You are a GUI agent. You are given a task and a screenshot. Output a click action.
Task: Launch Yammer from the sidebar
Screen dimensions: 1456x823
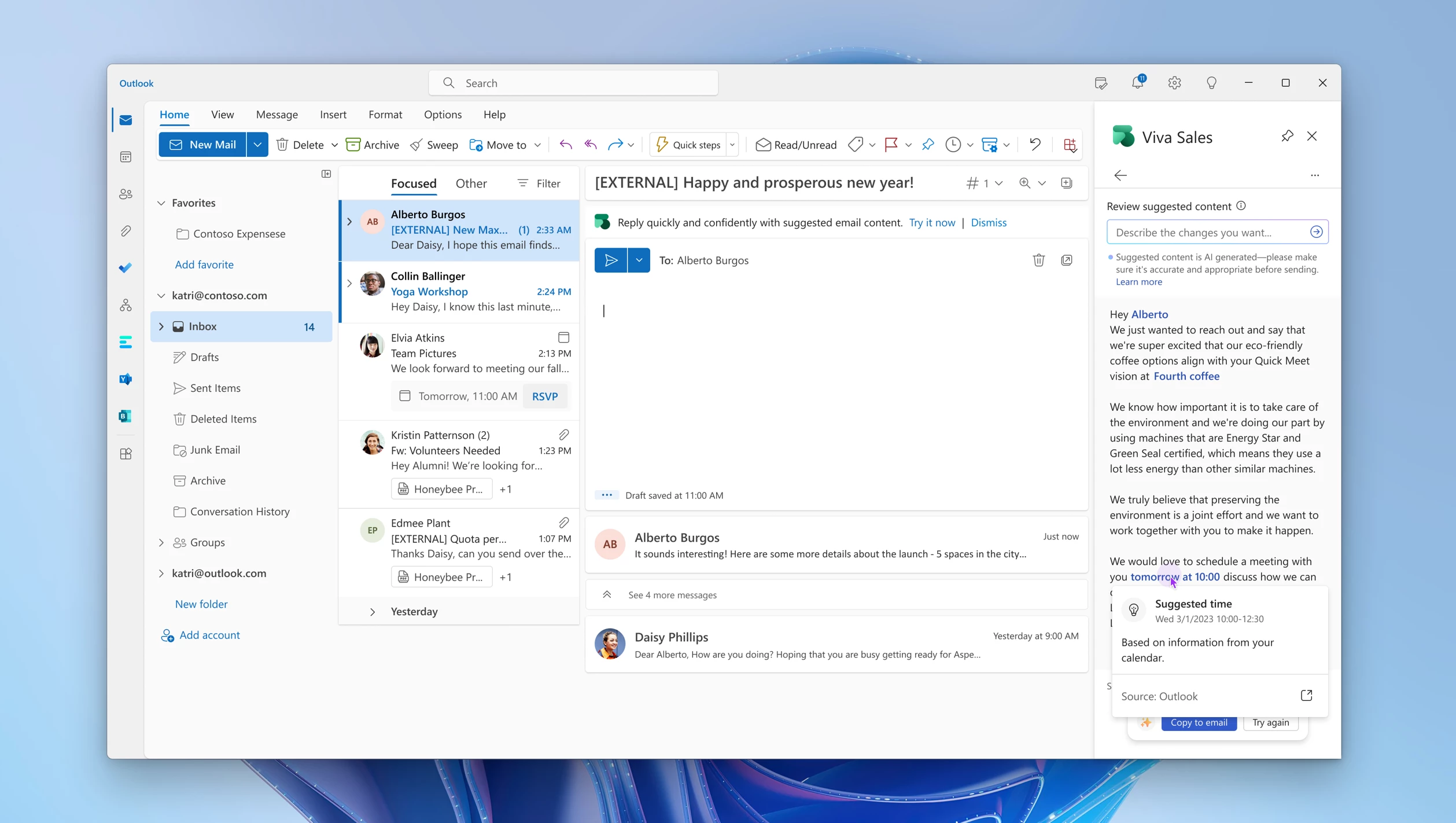click(126, 379)
